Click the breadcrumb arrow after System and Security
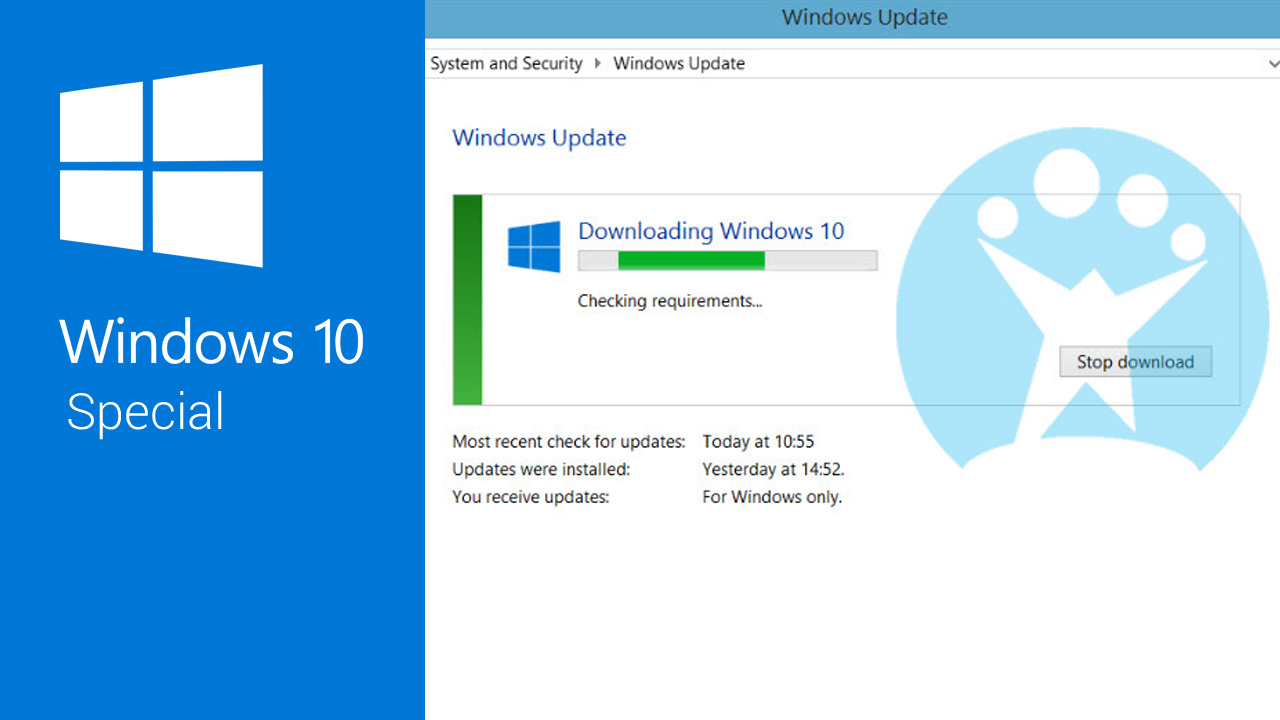Viewport: 1280px width, 720px height. tap(598, 64)
